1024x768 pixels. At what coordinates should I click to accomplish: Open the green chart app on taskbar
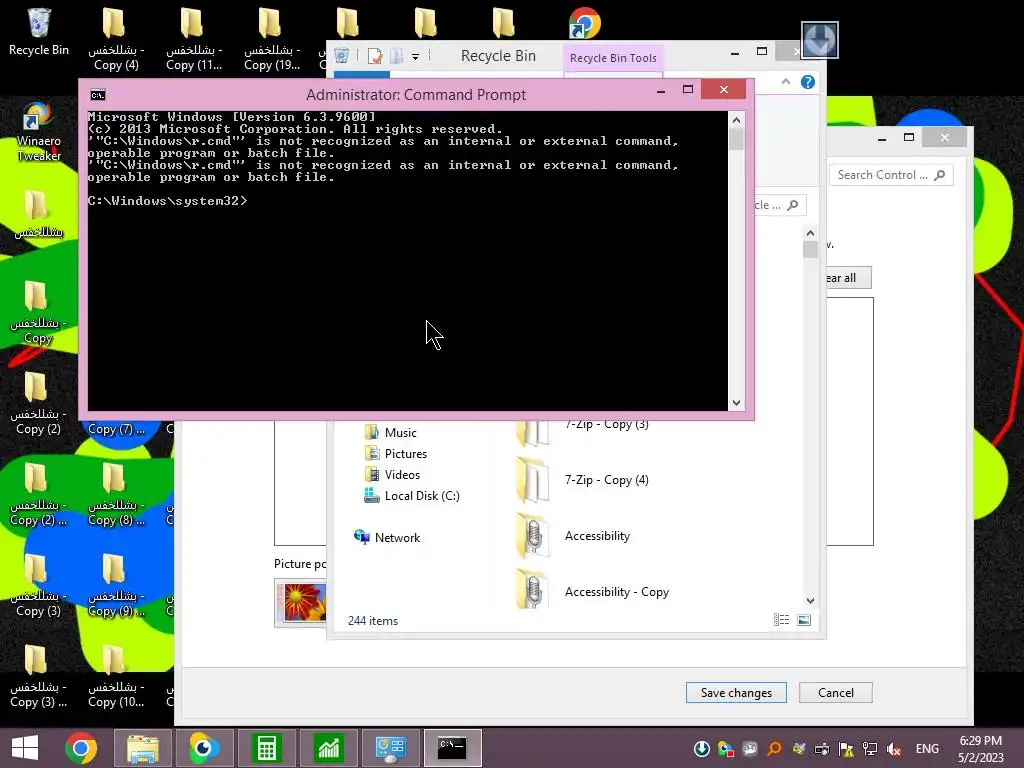328,748
